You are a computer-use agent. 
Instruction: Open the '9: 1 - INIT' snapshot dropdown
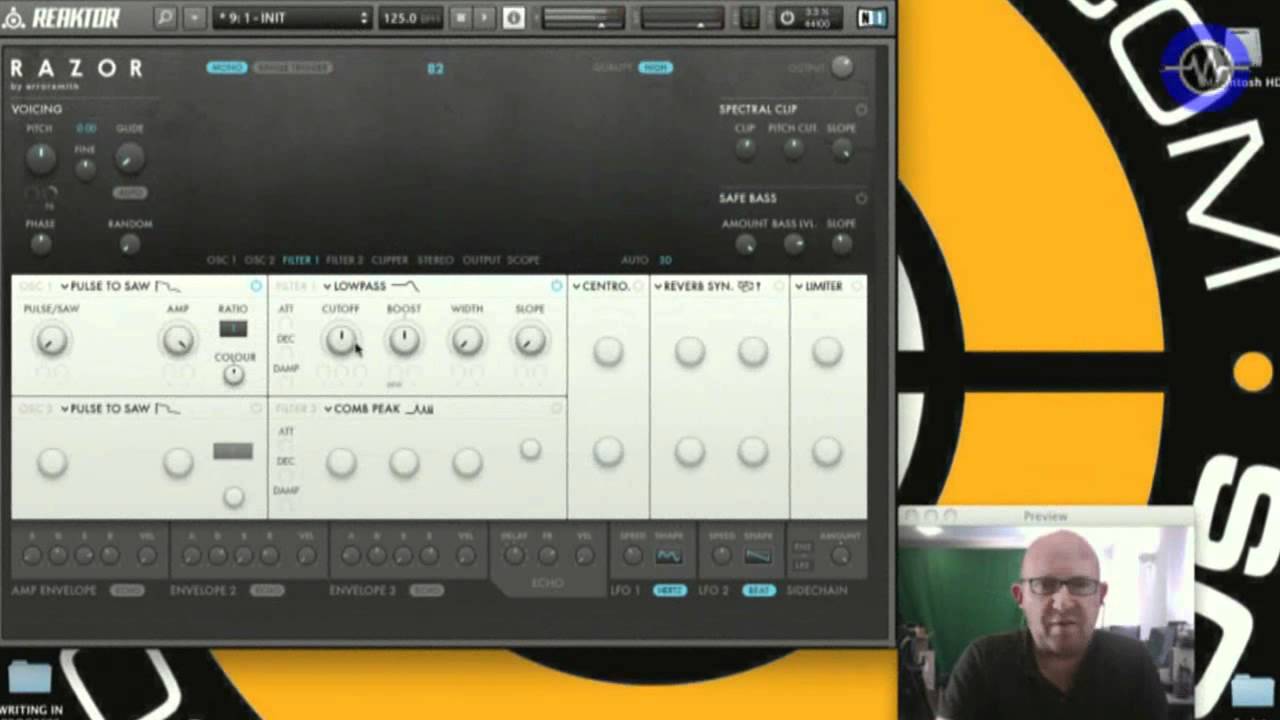tap(292, 18)
